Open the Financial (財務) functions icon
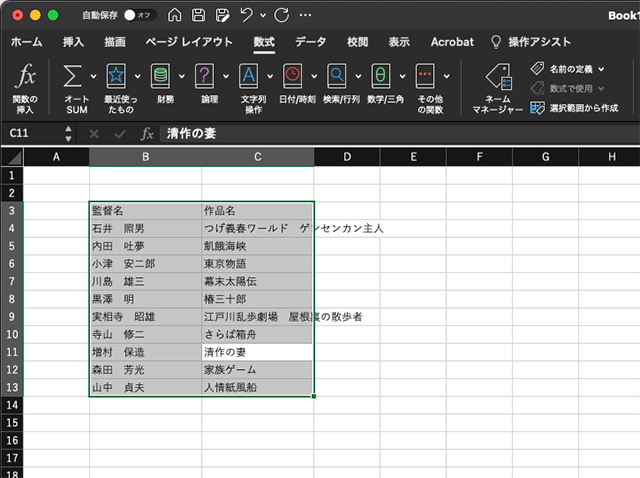The image size is (640, 478). (x=160, y=76)
